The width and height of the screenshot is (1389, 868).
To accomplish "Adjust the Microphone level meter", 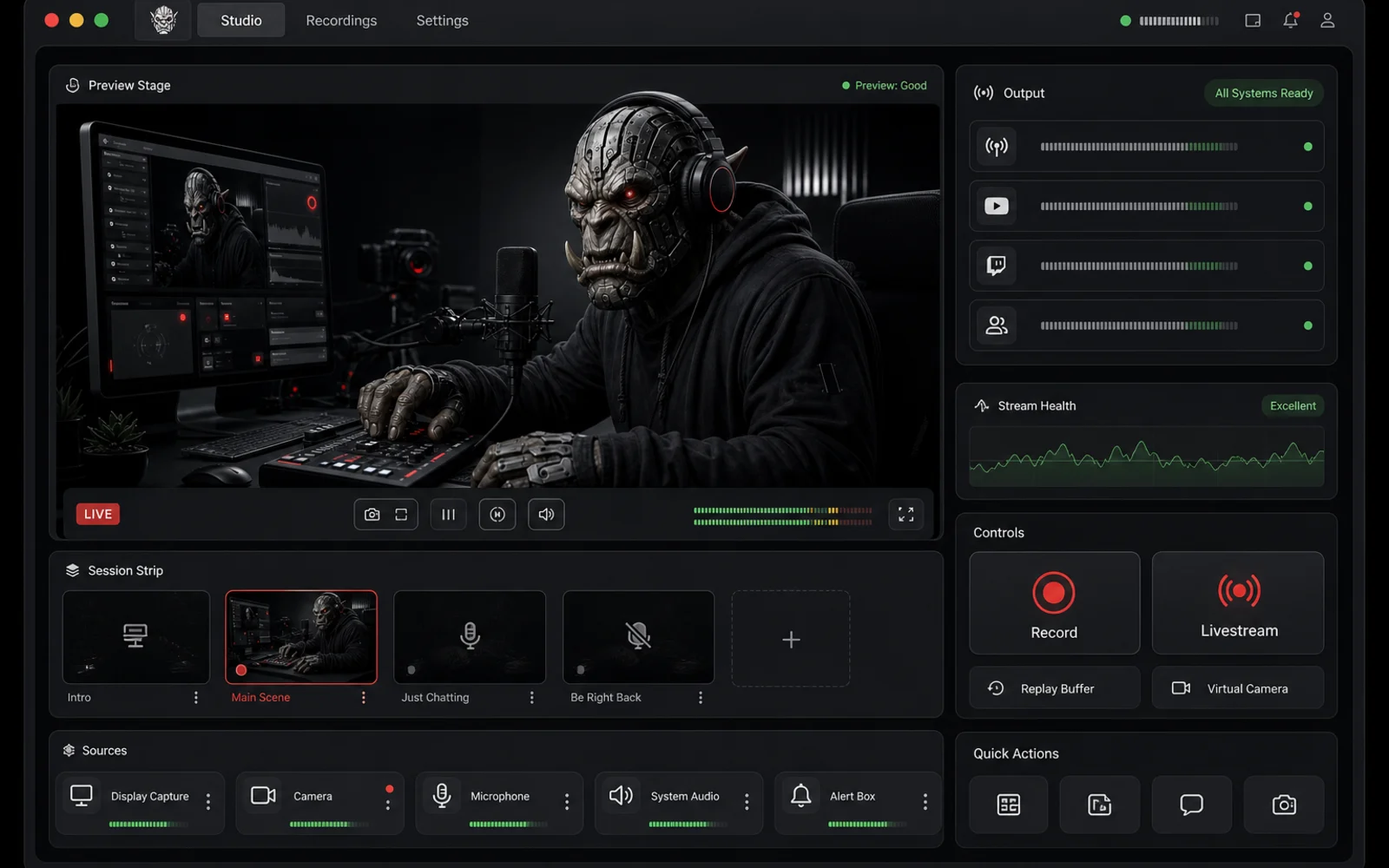I will [x=508, y=824].
